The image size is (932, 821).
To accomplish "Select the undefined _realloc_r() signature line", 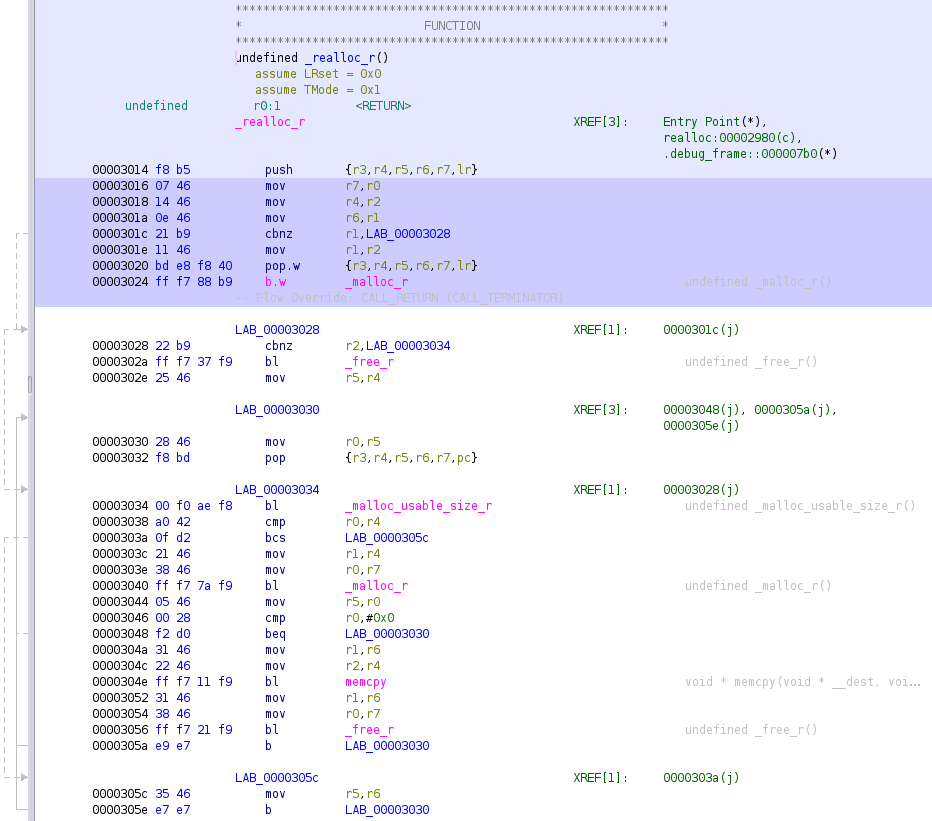I will pyautogui.click(x=312, y=58).
